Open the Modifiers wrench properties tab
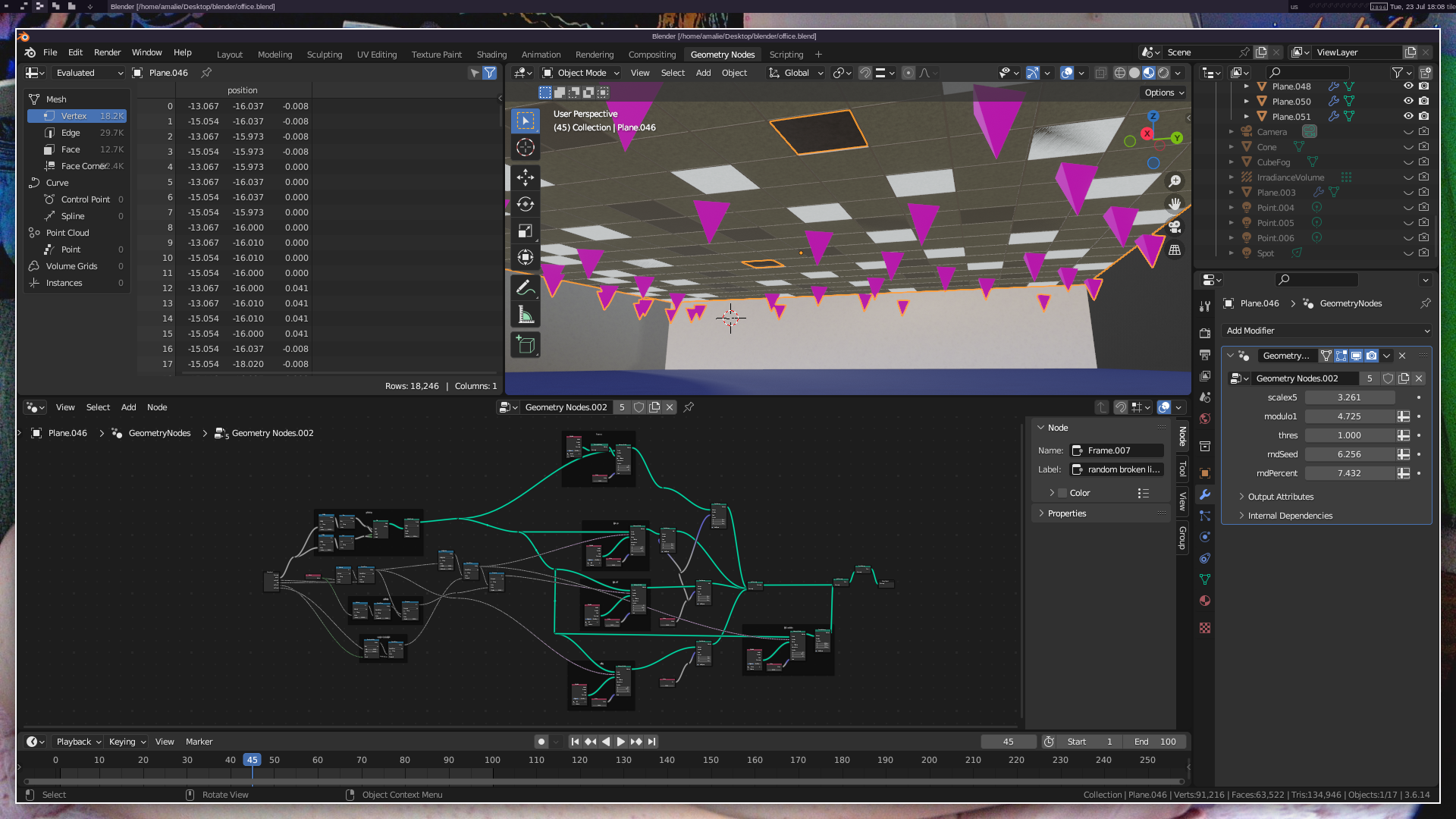1456x819 pixels. pyautogui.click(x=1205, y=494)
